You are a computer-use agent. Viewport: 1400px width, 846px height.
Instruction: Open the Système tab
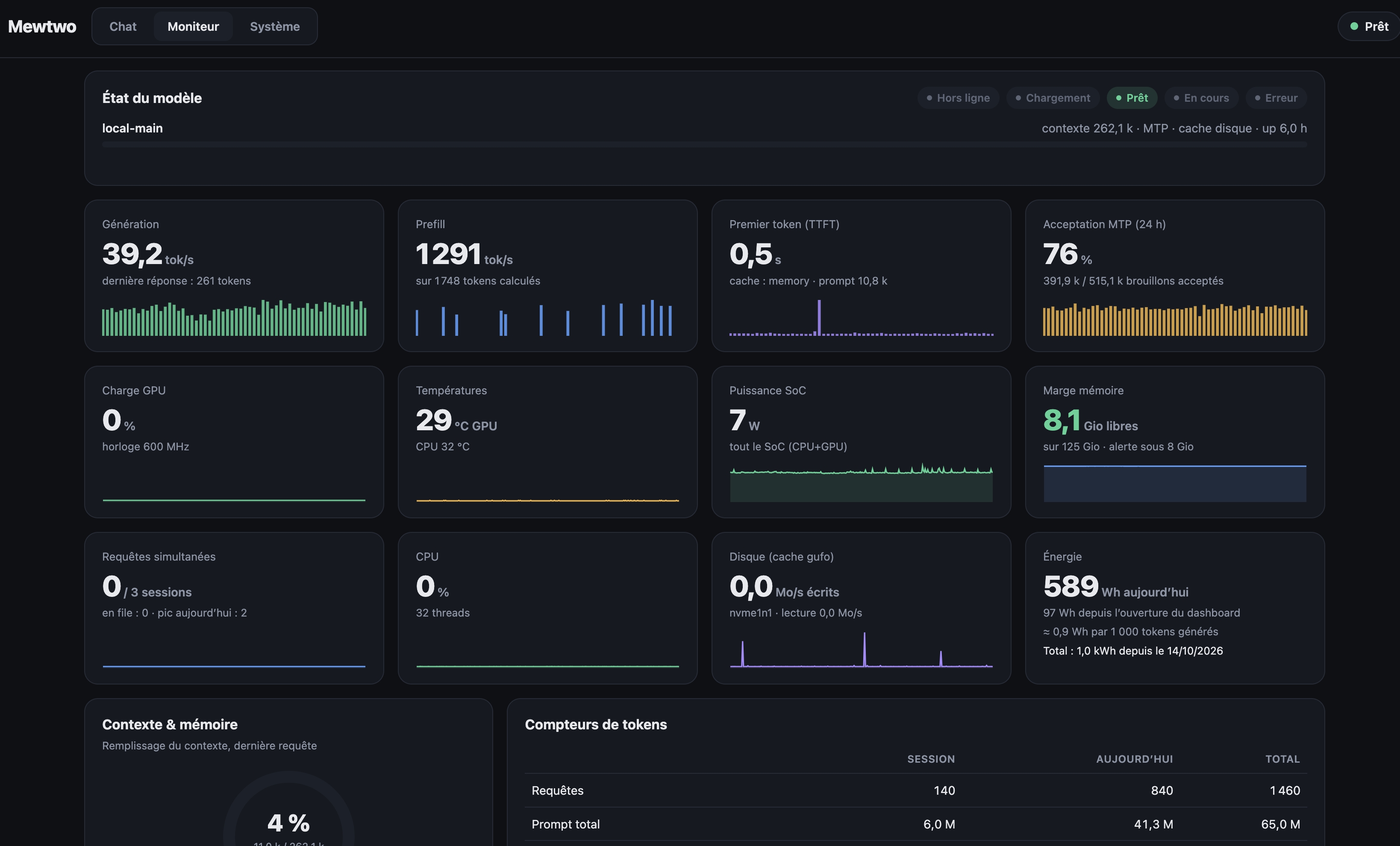point(274,26)
